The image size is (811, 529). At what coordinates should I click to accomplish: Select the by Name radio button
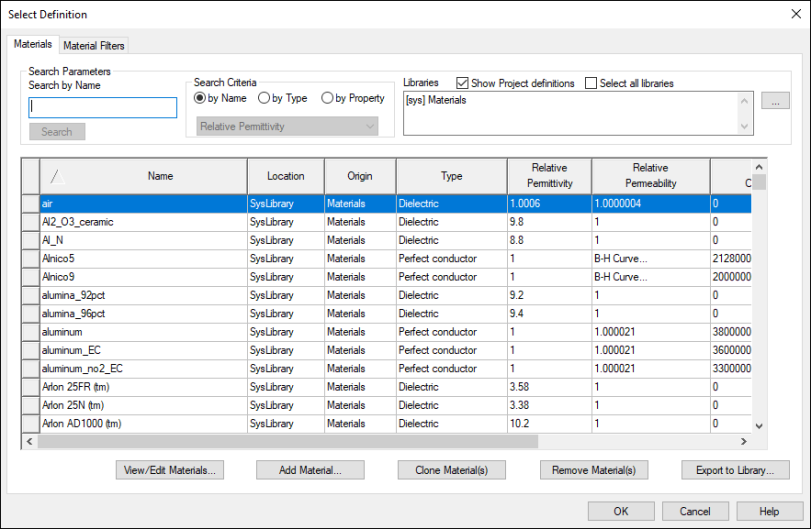(x=200, y=98)
